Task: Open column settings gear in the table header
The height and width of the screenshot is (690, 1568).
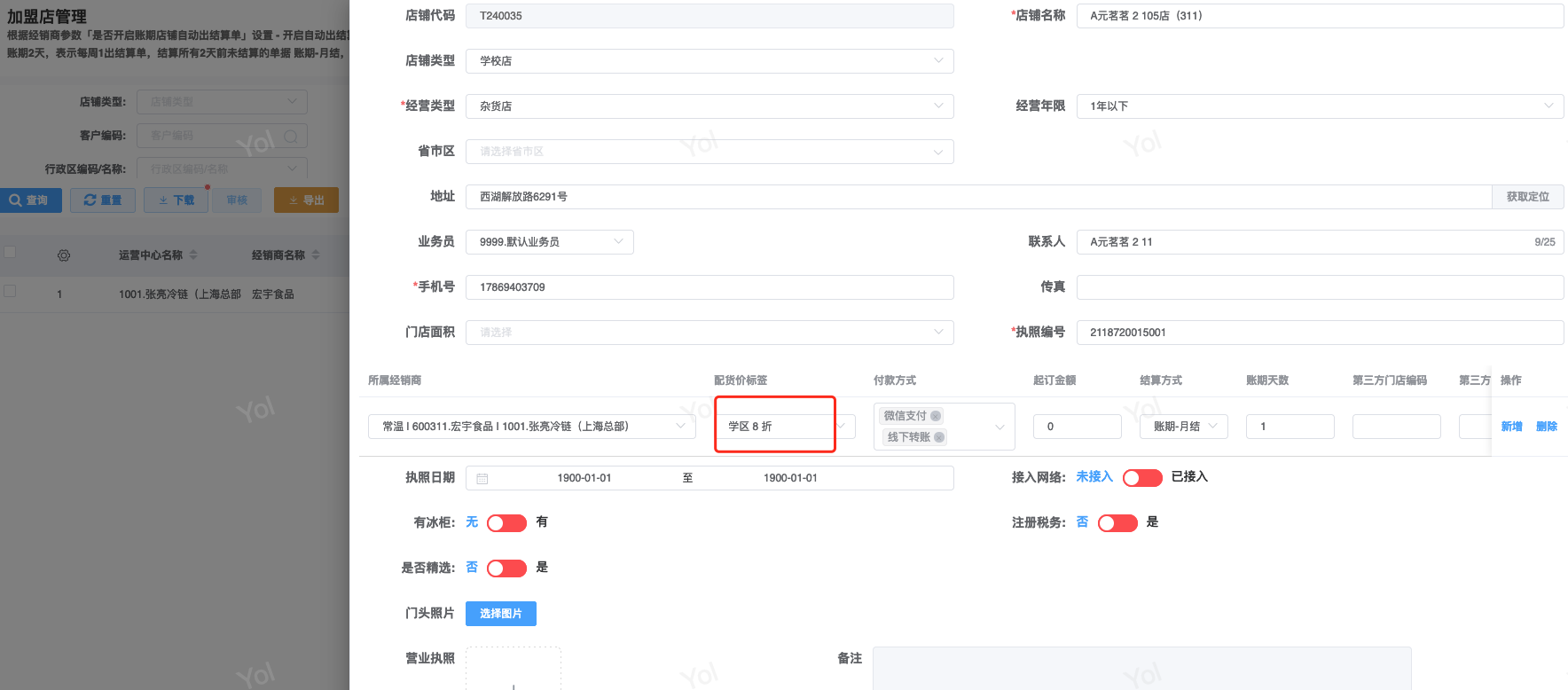Action: pos(64,255)
